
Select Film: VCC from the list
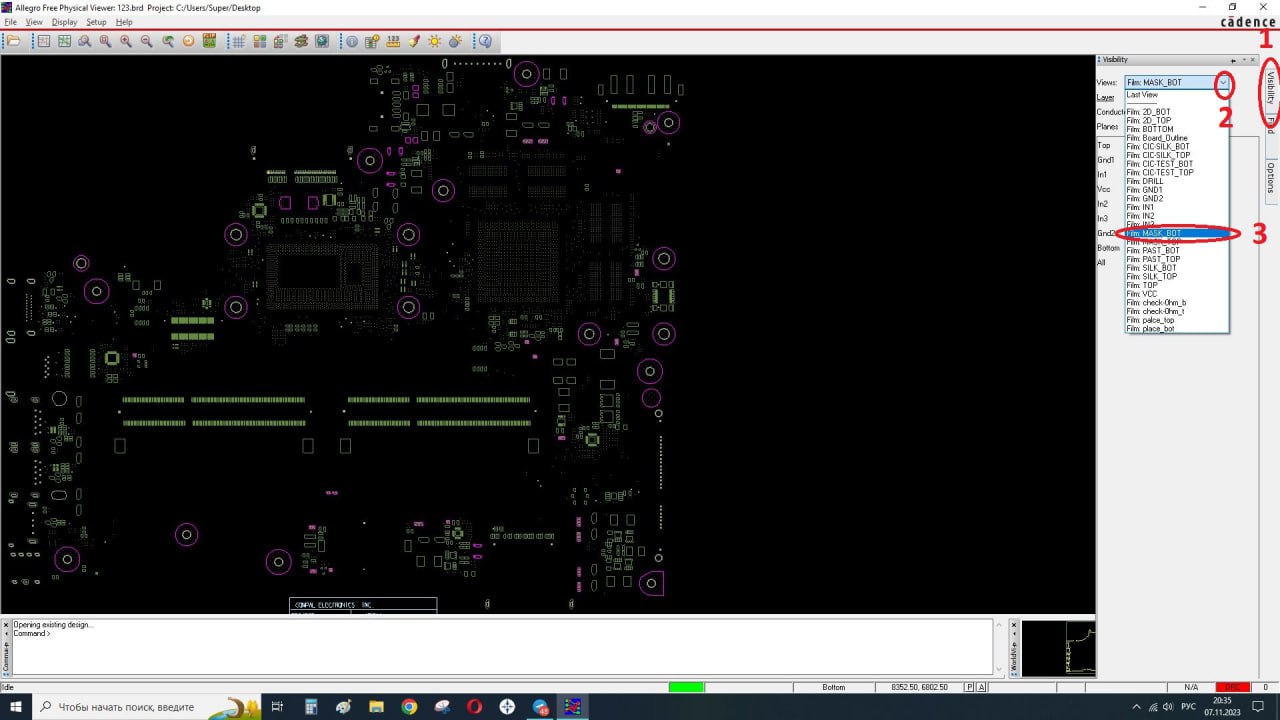tap(1142, 294)
